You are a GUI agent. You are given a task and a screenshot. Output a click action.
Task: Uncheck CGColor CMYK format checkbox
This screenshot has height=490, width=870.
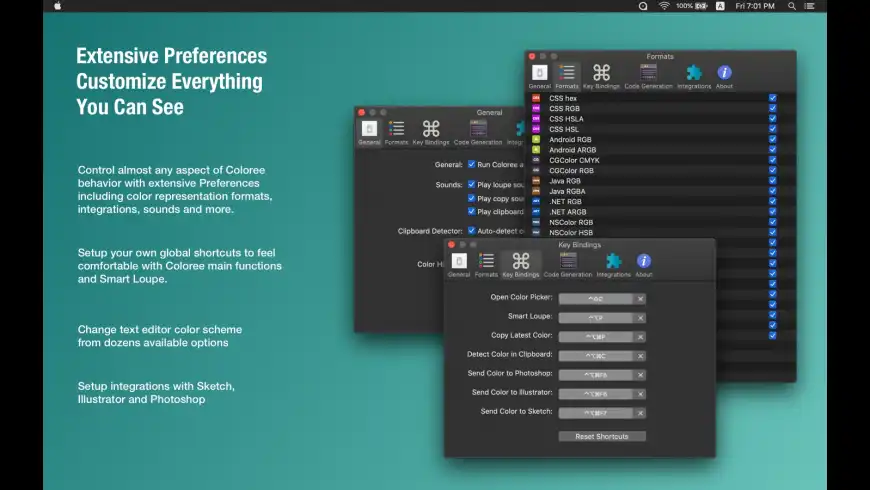[x=772, y=160]
